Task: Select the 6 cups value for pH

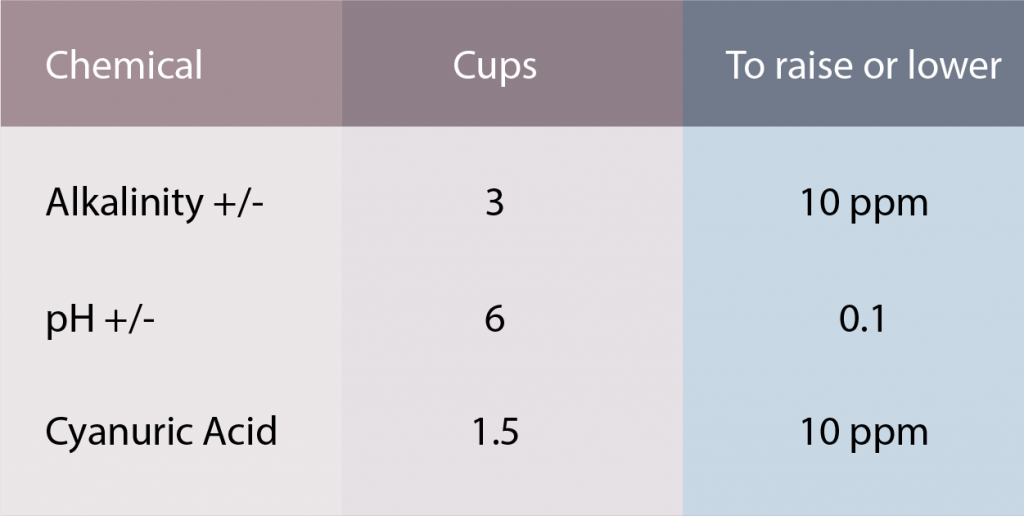Action: click(494, 319)
